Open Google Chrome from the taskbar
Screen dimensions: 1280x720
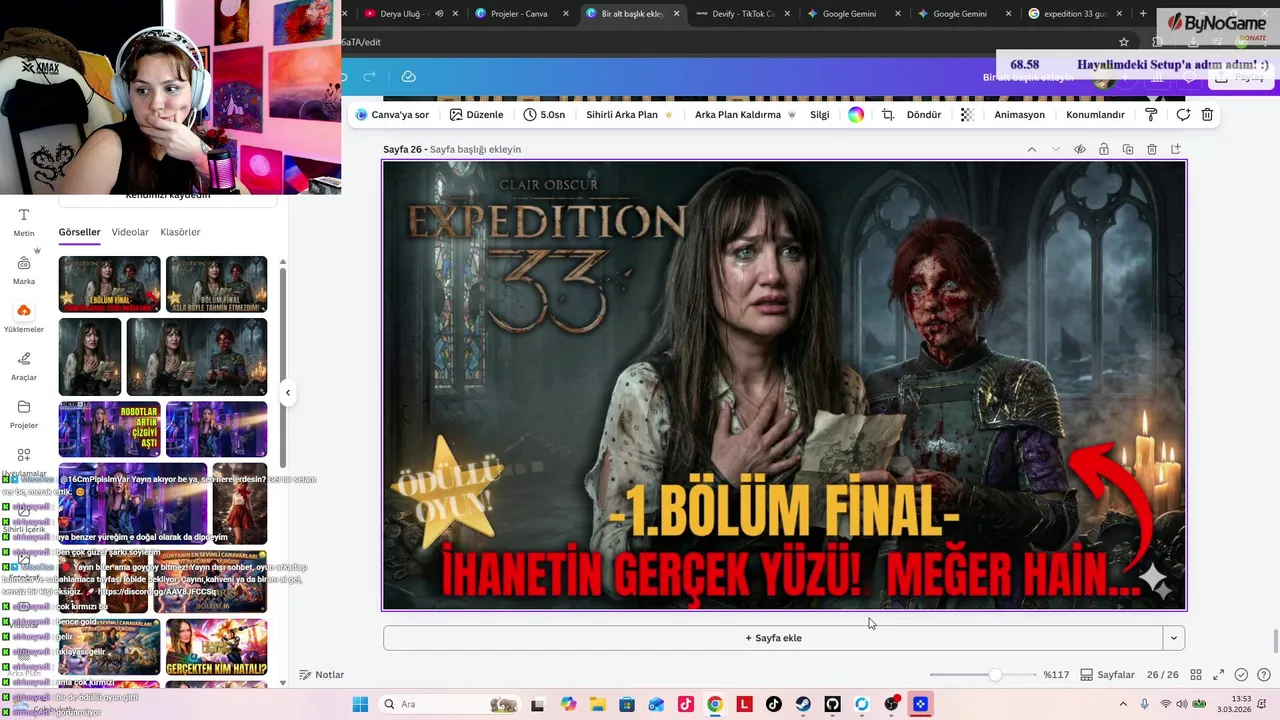click(715, 704)
